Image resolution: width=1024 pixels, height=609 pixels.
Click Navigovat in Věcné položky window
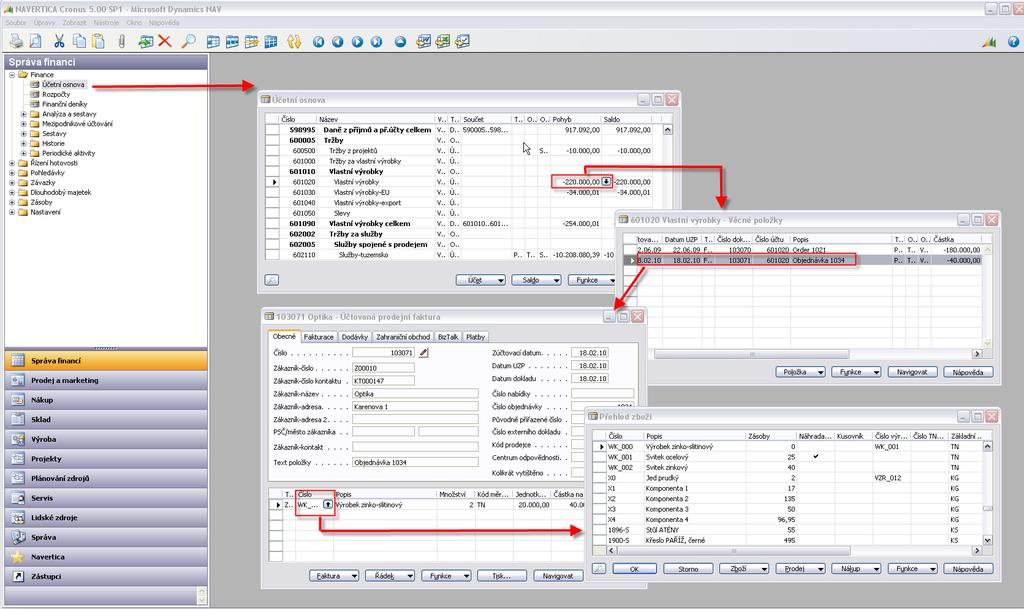click(x=913, y=372)
